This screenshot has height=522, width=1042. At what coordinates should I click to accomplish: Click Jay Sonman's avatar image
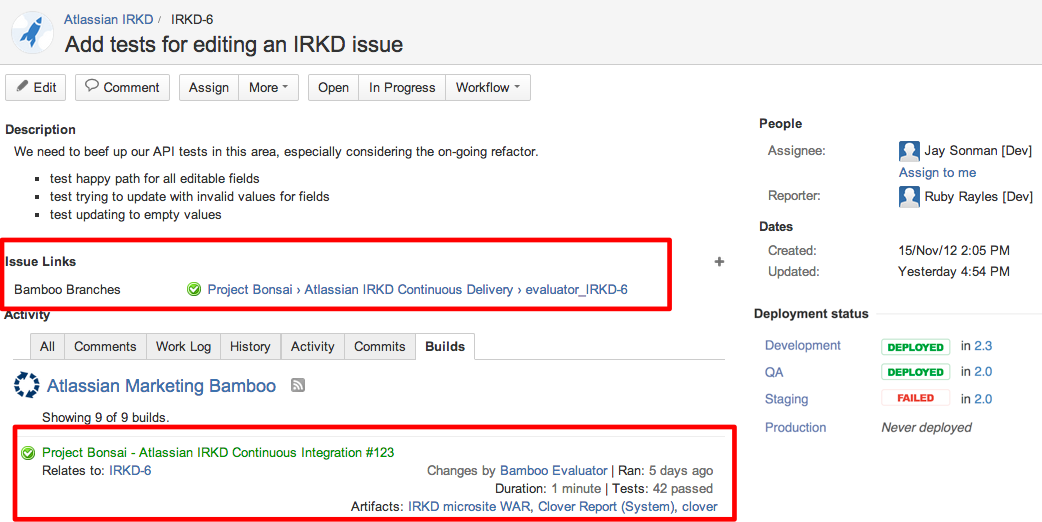pyautogui.click(x=909, y=151)
